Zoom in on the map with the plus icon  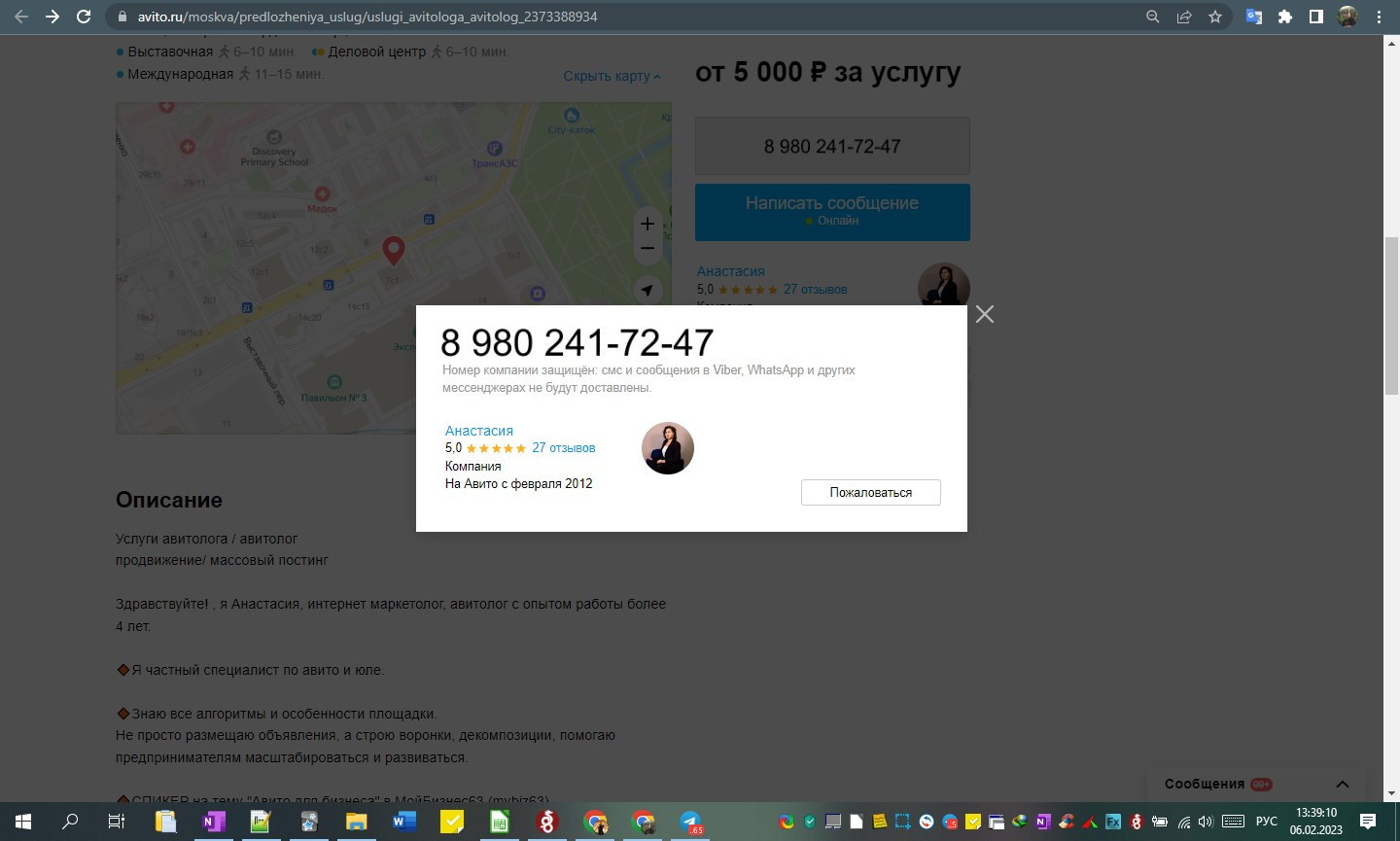(x=647, y=224)
